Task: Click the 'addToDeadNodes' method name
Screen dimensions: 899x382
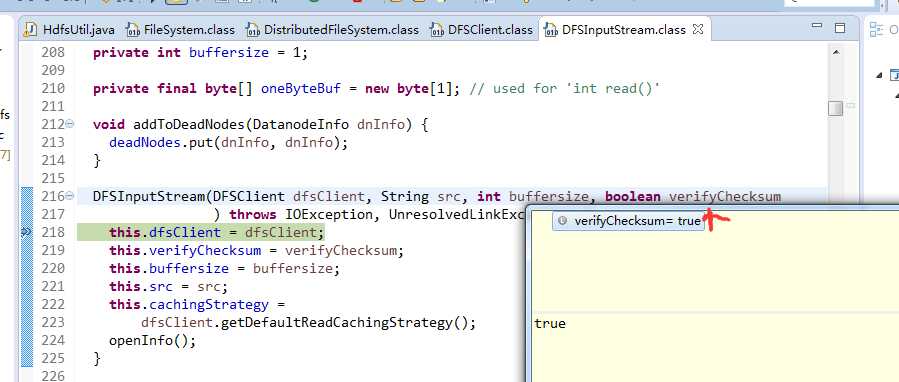Action: 189,124
